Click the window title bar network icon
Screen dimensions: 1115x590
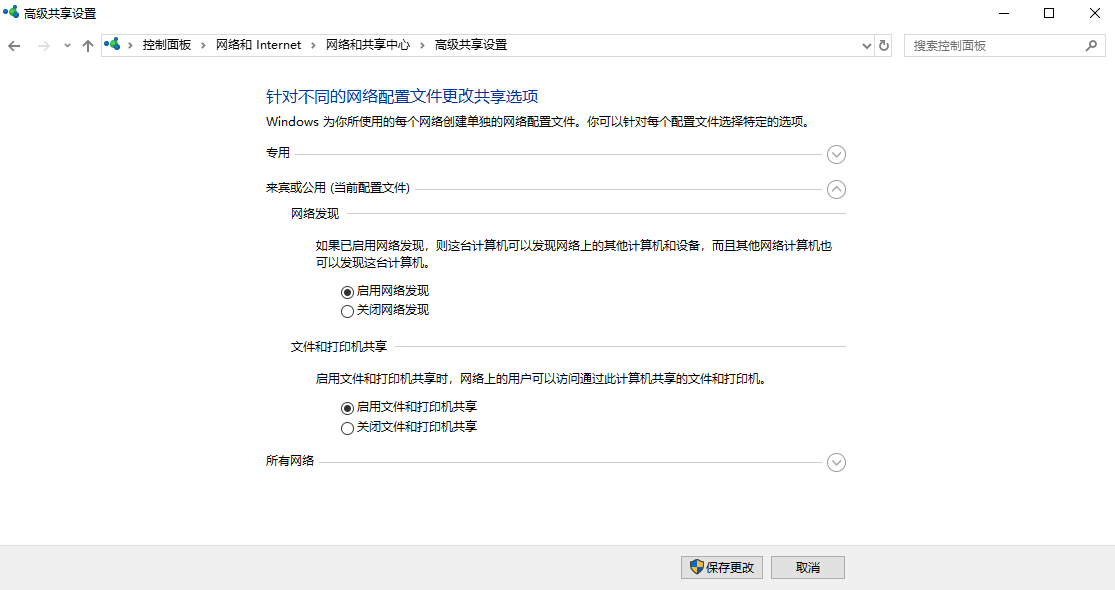(x=11, y=12)
